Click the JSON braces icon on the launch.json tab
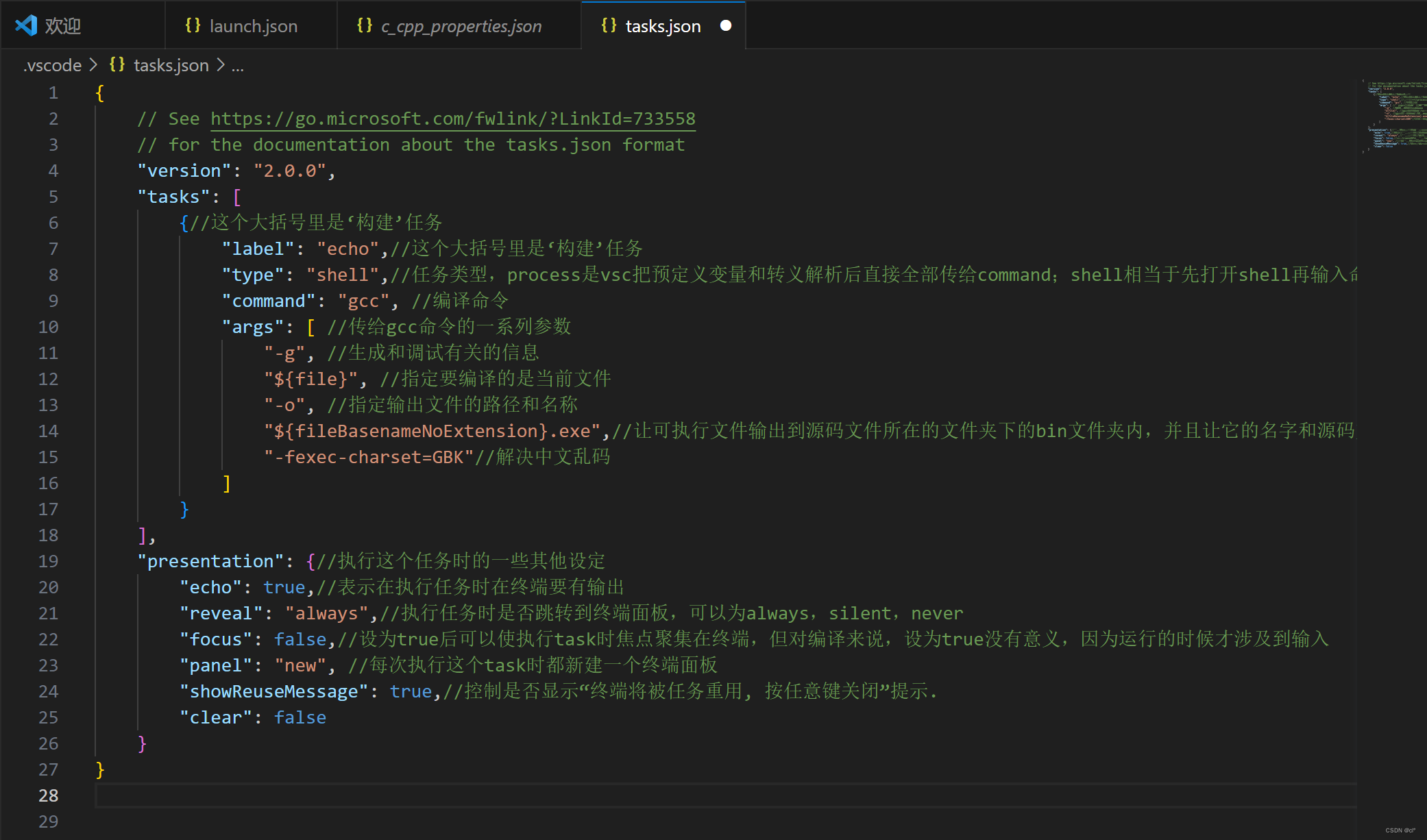The image size is (1427, 840). click(193, 25)
